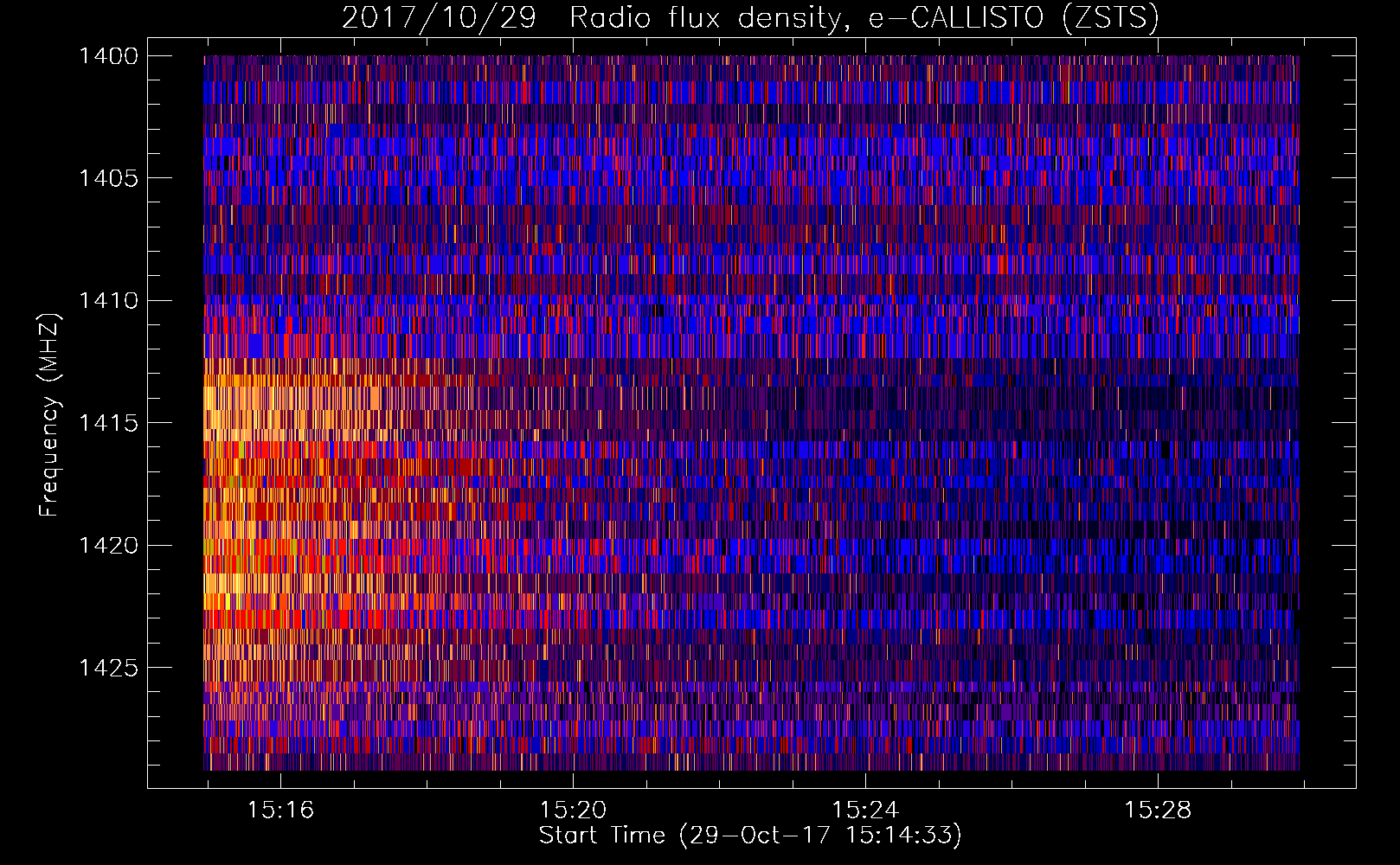Click the 15:20 time tick label
Image resolution: width=1400 pixels, height=865 pixels.
point(574,811)
